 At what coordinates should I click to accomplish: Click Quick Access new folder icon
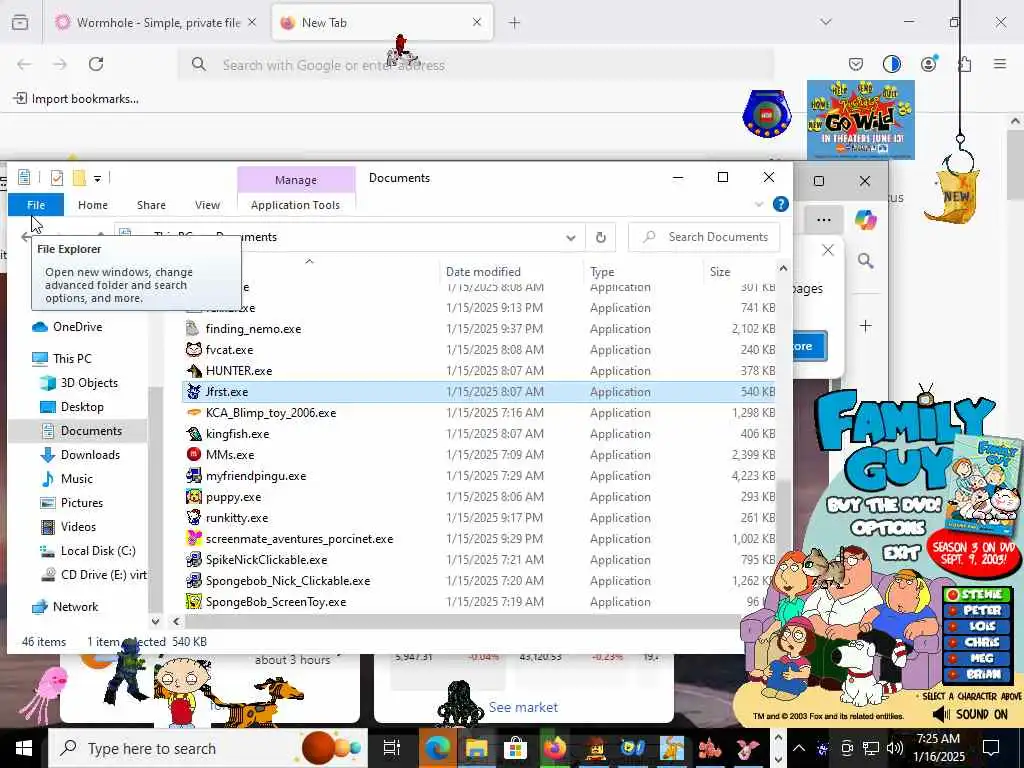tap(79, 178)
